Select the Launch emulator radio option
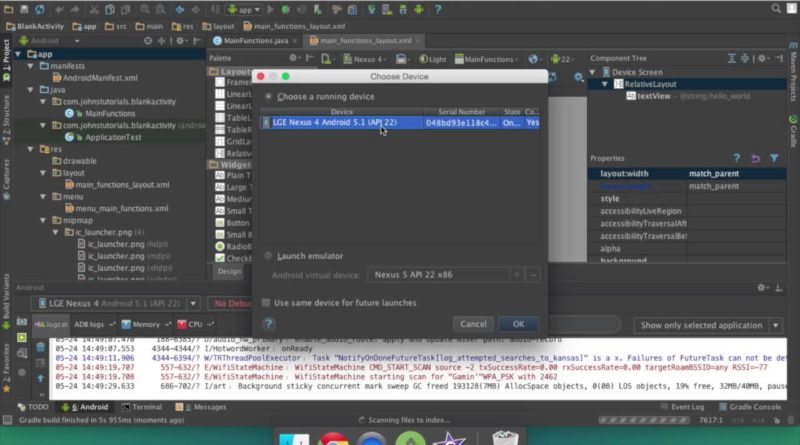 tap(268, 256)
